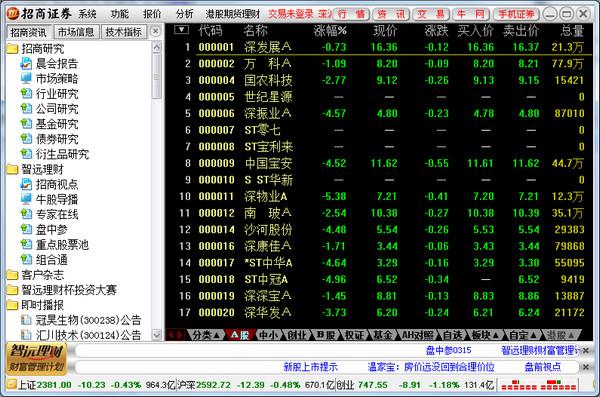The width and height of the screenshot is (600, 397).
Task: Click the 公司研究 document icon
Action: click(26, 109)
